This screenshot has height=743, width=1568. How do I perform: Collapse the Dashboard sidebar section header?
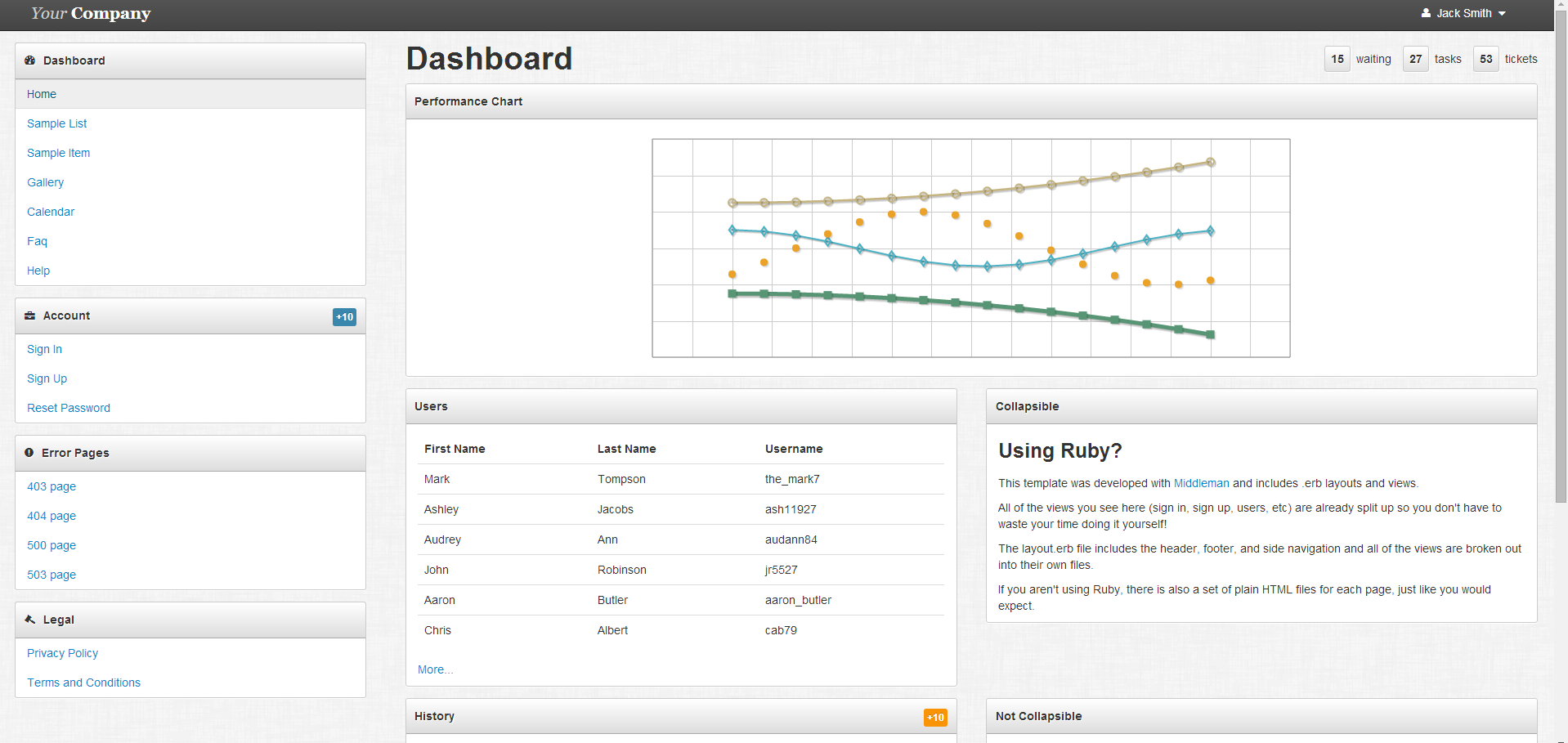(190, 61)
